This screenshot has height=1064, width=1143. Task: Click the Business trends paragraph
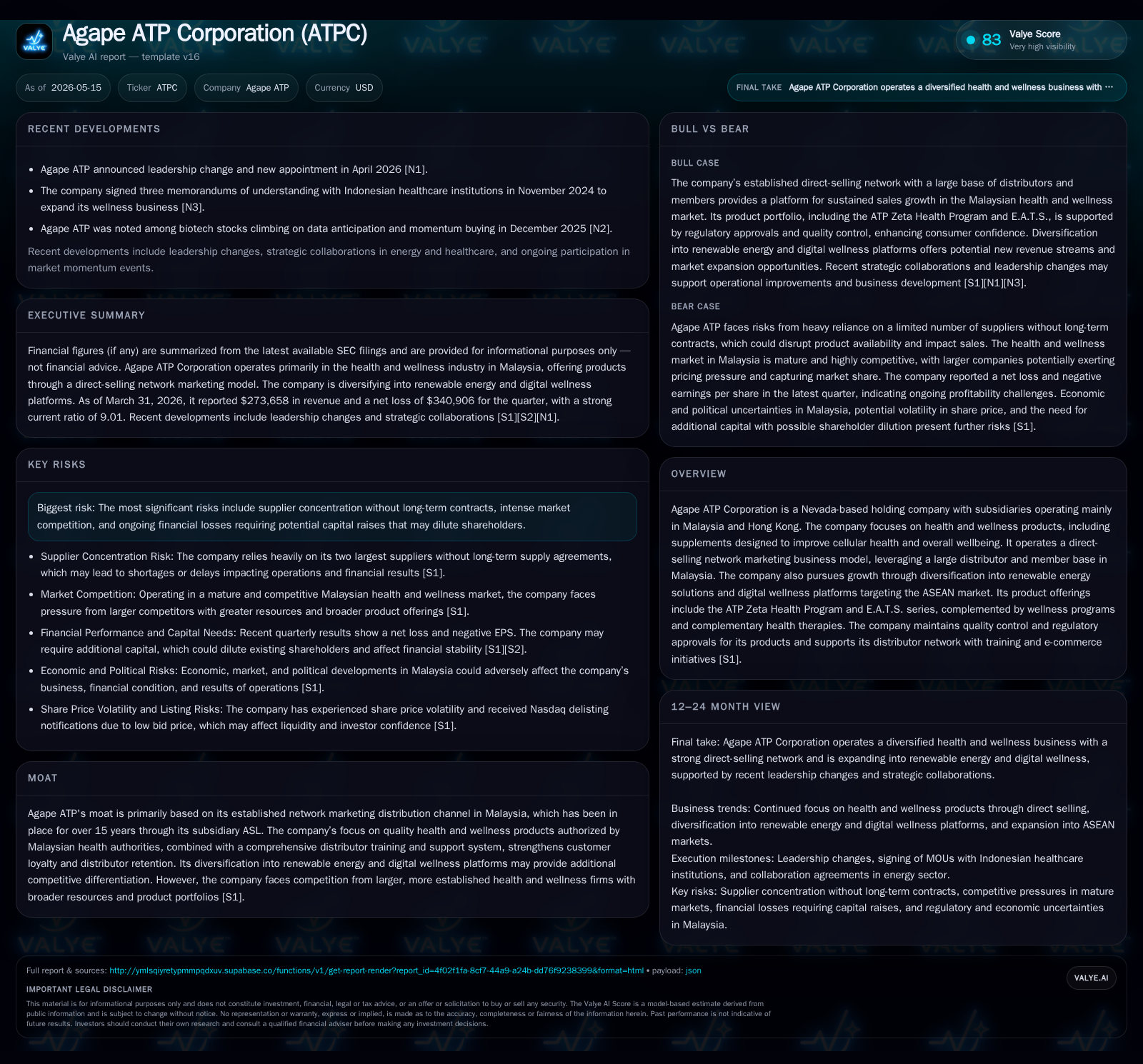893,825
